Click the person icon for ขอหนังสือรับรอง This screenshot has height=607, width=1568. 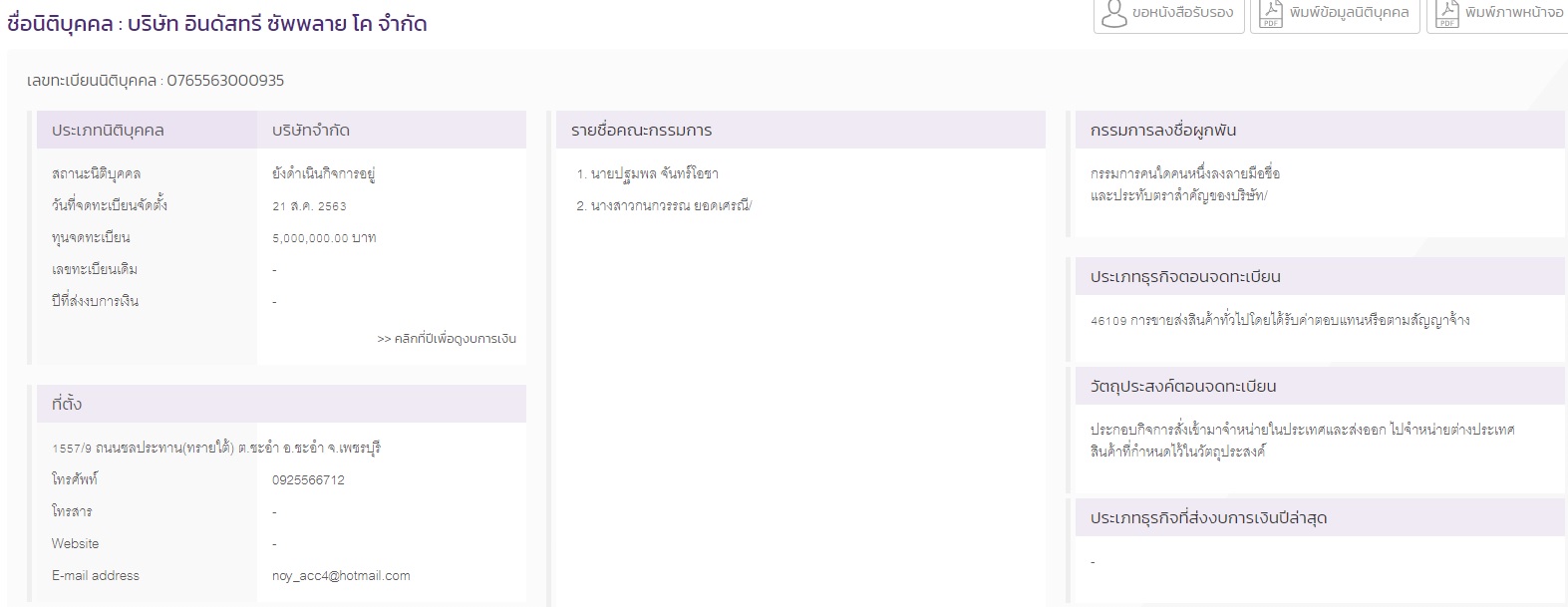[1112, 14]
